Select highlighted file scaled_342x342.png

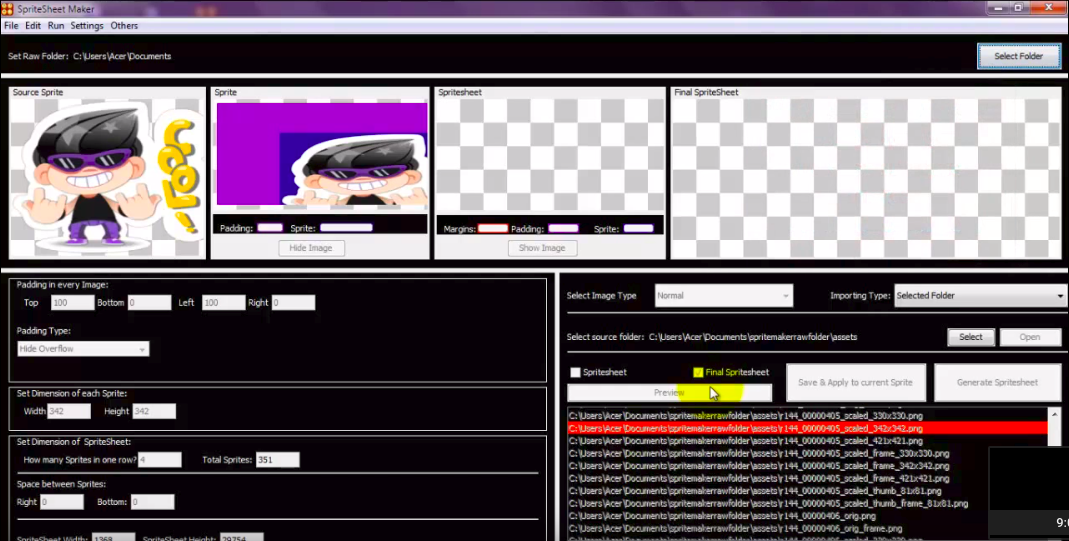click(x=807, y=429)
